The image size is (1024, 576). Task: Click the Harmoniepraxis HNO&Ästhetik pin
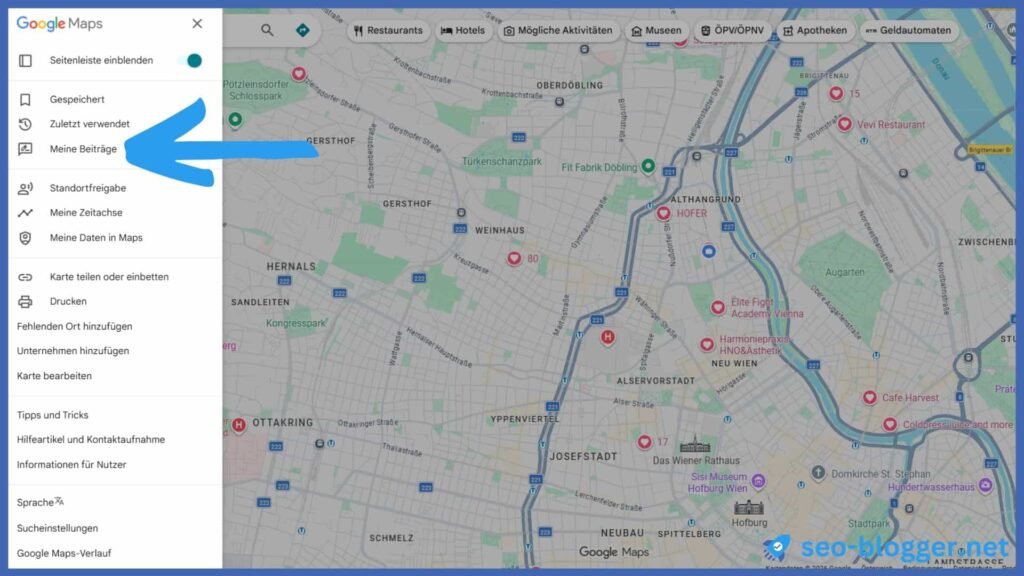coord(707,344)
